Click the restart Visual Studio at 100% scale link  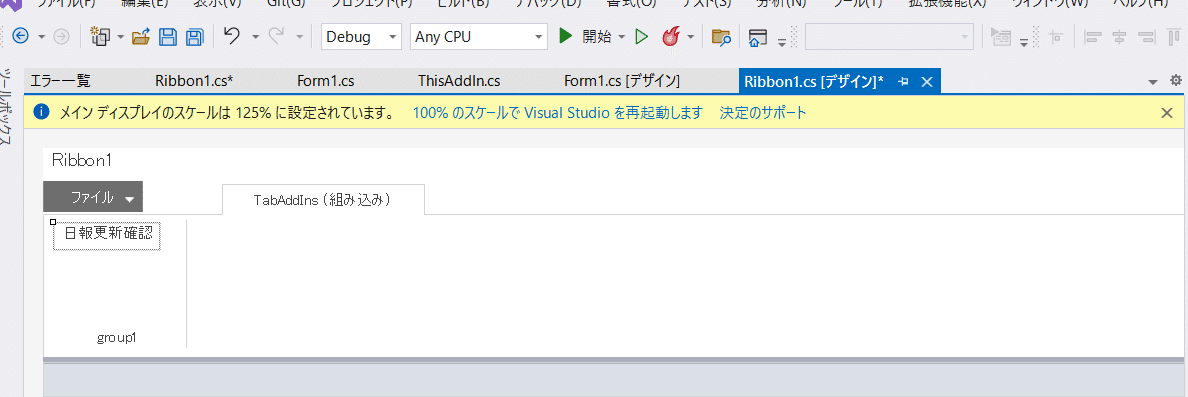click(x=558, y=113)
